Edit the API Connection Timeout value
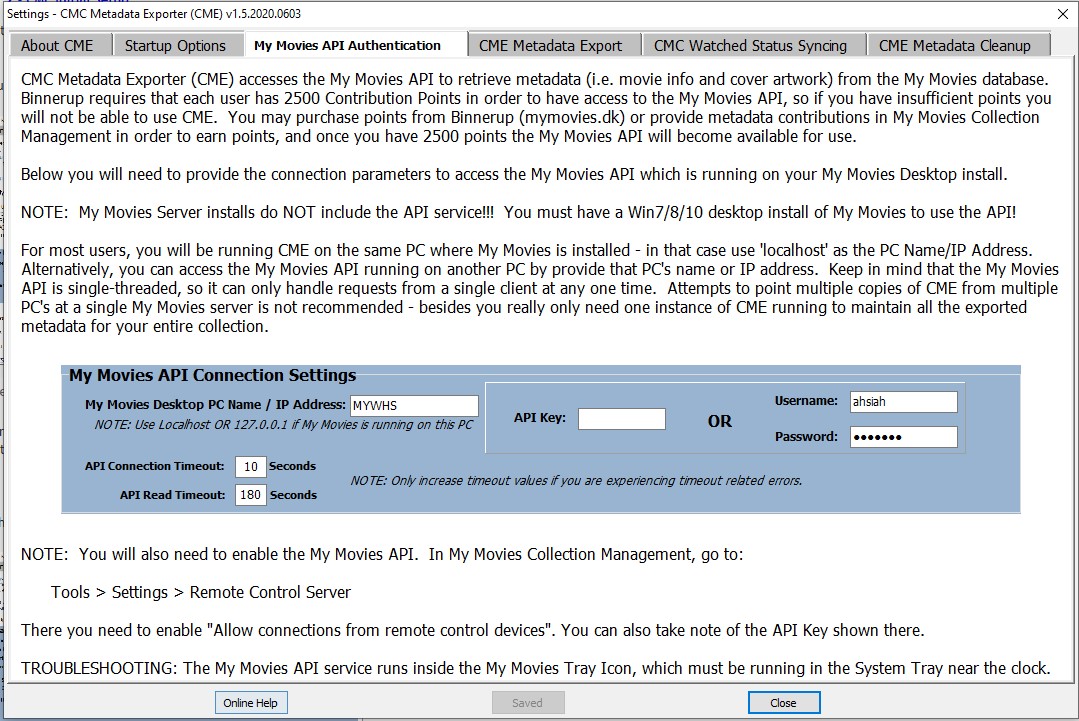The height and width of the screenshot is (721, 1079). [250, 466]
